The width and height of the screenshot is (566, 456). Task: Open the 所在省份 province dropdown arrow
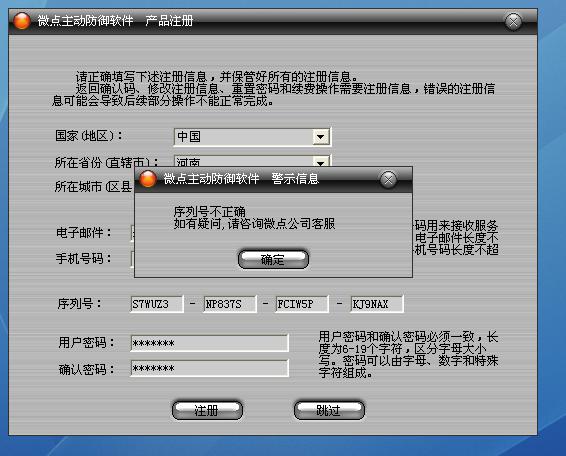pyautogui.click(x=321, y=161)
